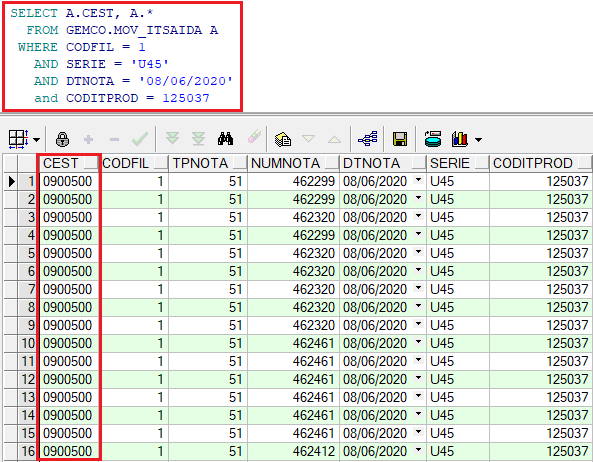Click NUMNOTA cell 462412 in row 16

[293, 451]
